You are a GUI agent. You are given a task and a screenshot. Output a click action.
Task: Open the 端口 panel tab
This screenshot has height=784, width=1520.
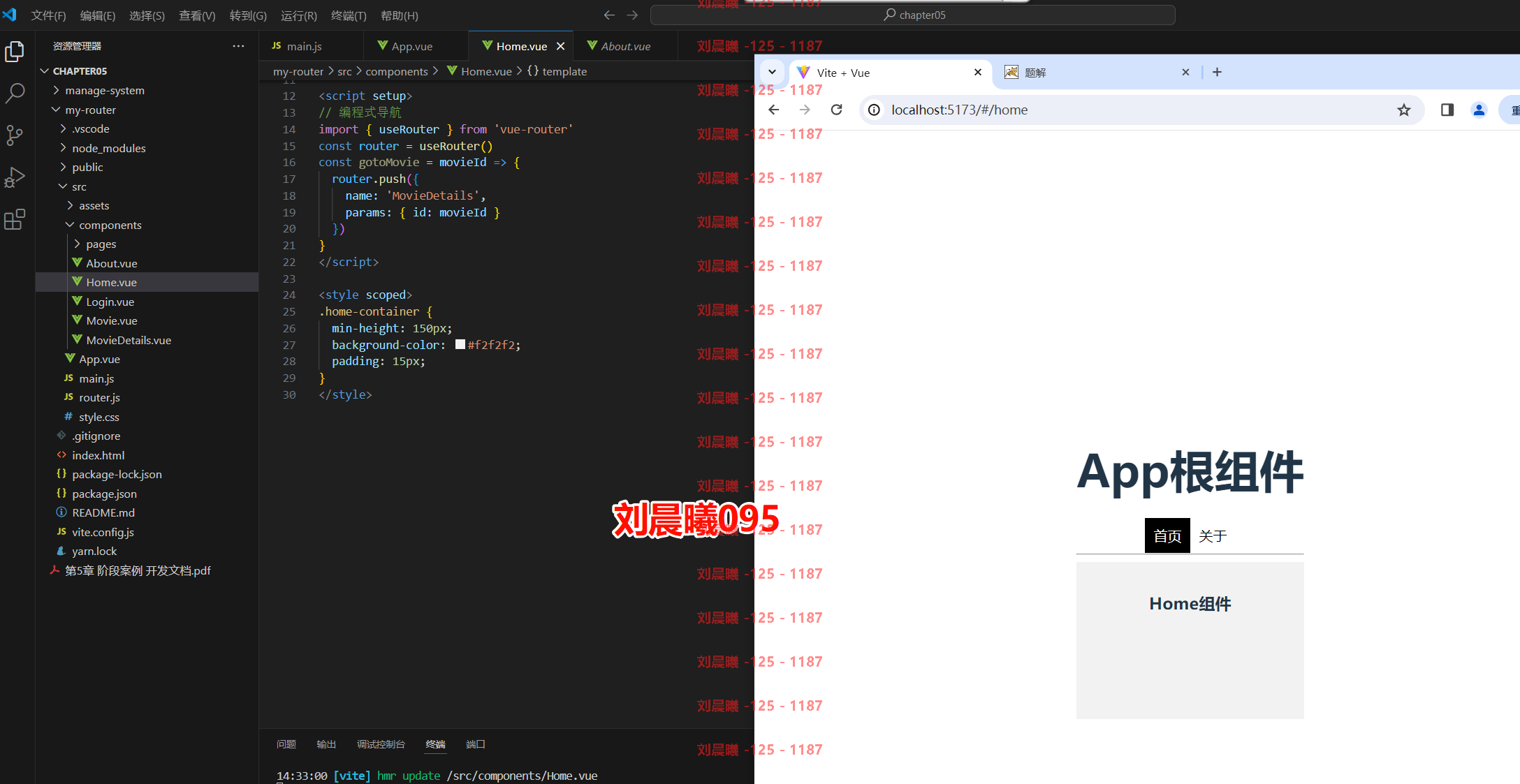coord(476,744)
